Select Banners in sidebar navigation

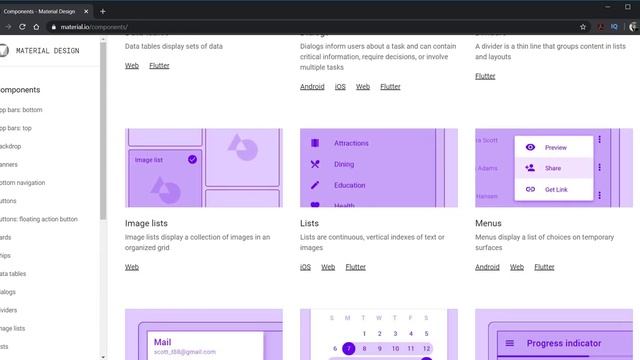(x=9, y=164)
